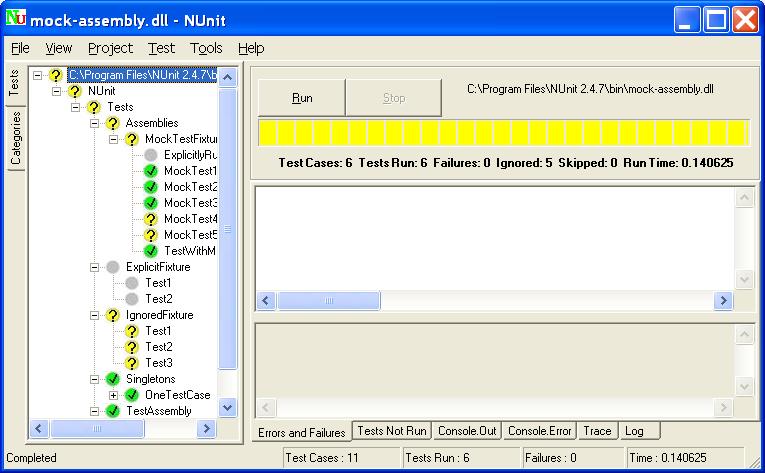This screenshot has width=765, height=473.
Task: Click the tree's scroll up arrow
Action: (x=228, y=77)
